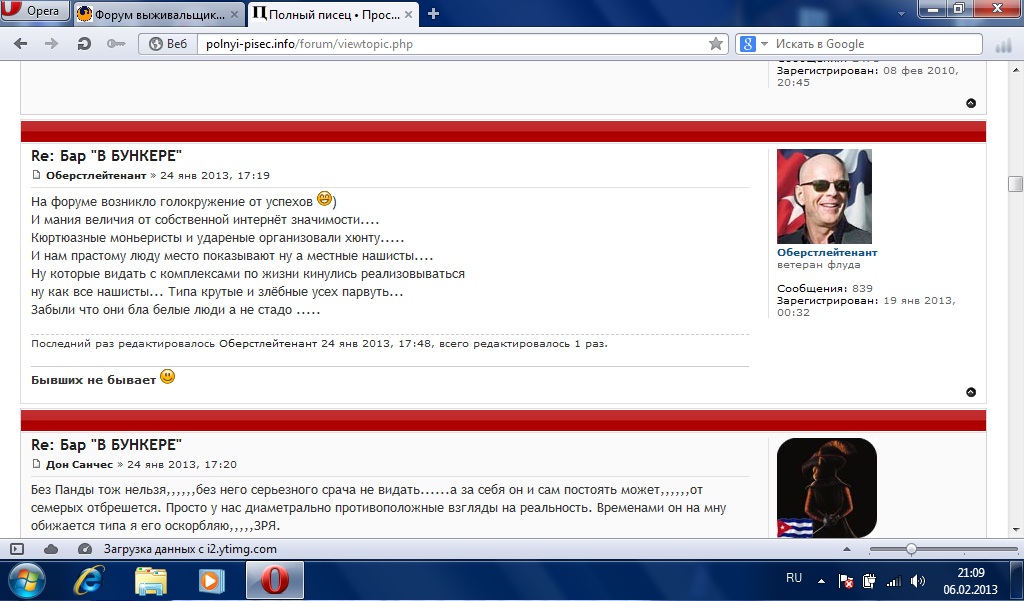
Task: Show hidden tray icons arrow
Action: [x=821, y=581]
